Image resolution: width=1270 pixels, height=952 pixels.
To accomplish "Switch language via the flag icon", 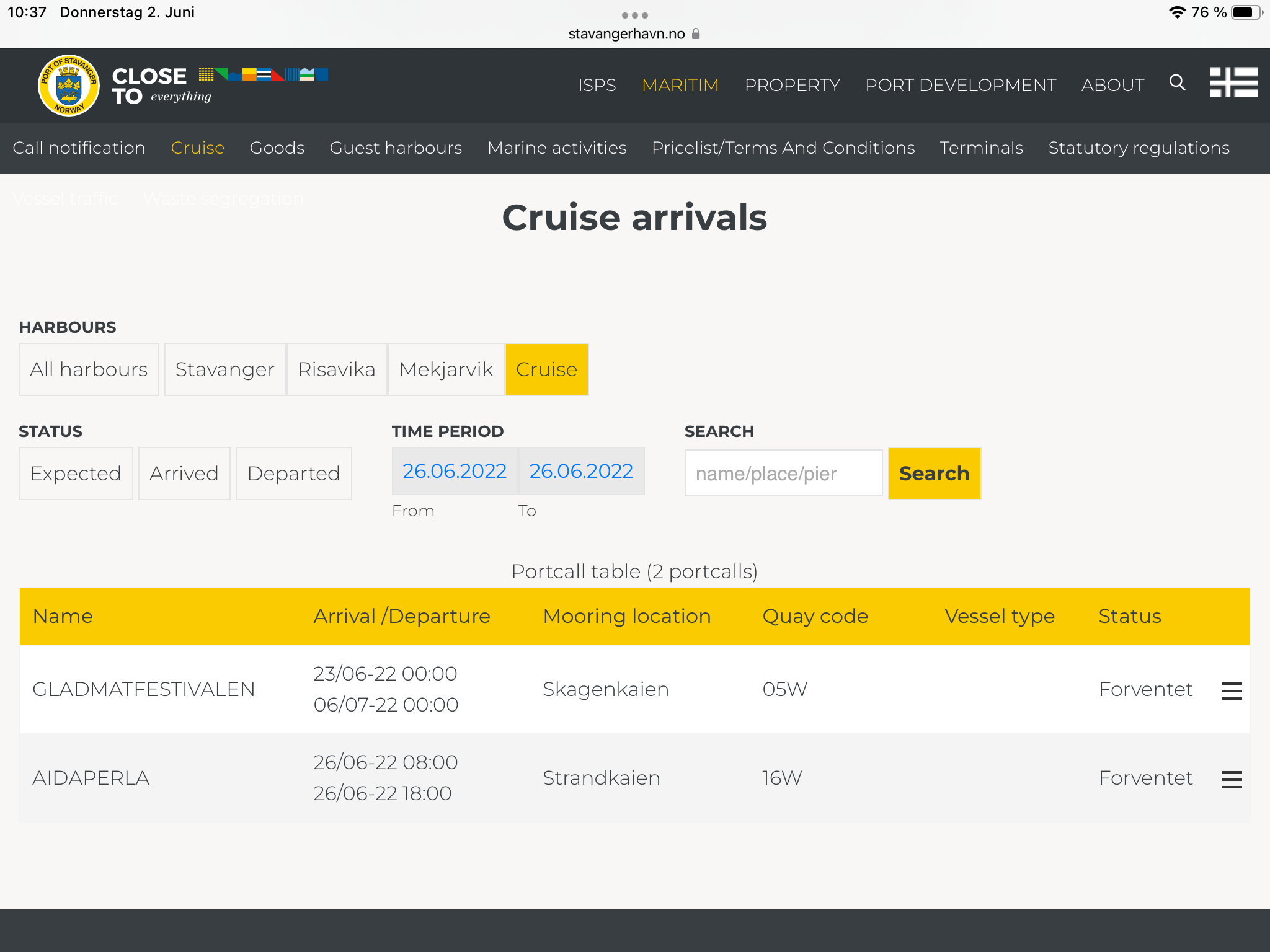I will point(1233,82).
